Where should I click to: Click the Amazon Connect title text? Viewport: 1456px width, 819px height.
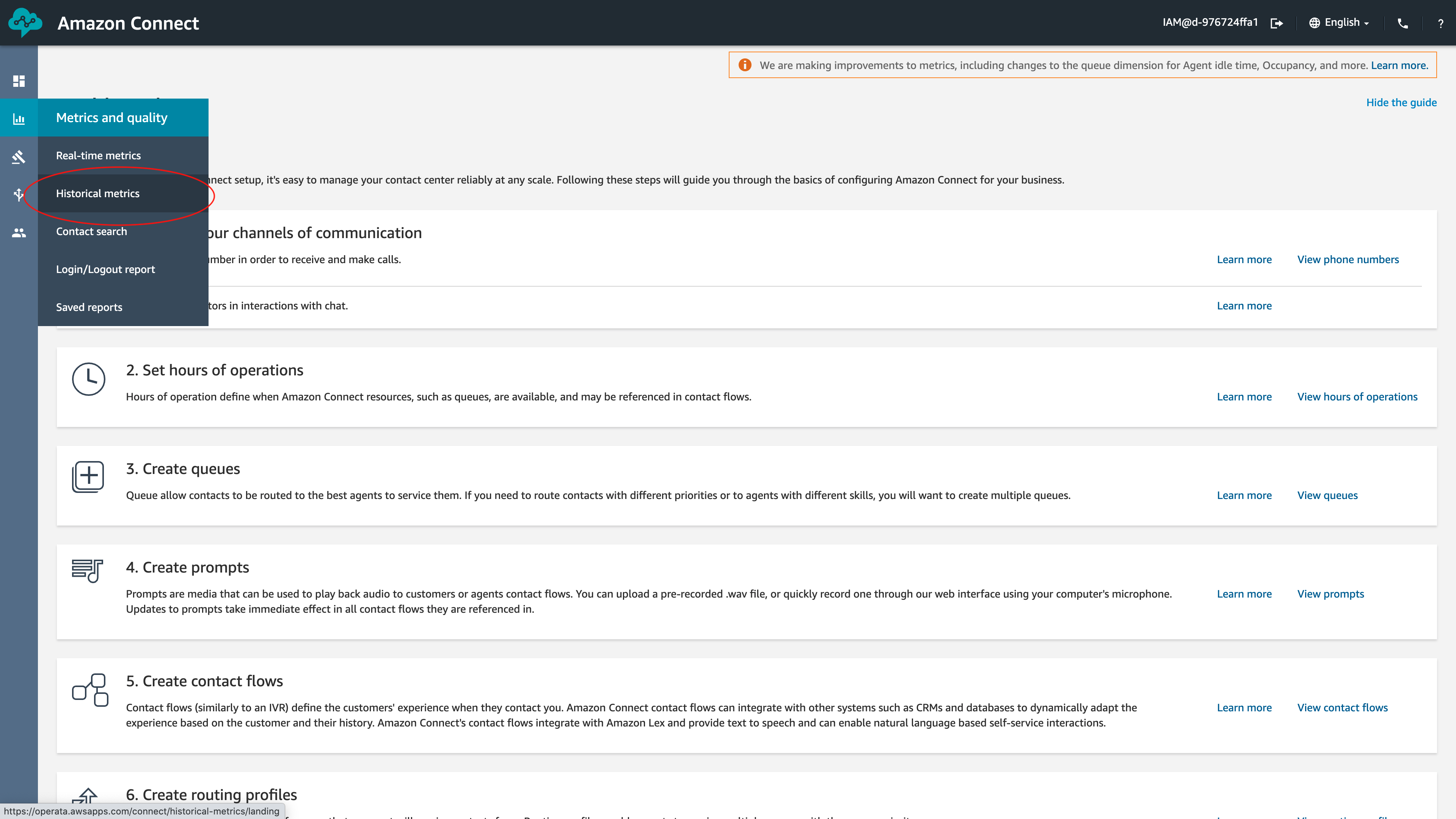[x=128, y=23]
